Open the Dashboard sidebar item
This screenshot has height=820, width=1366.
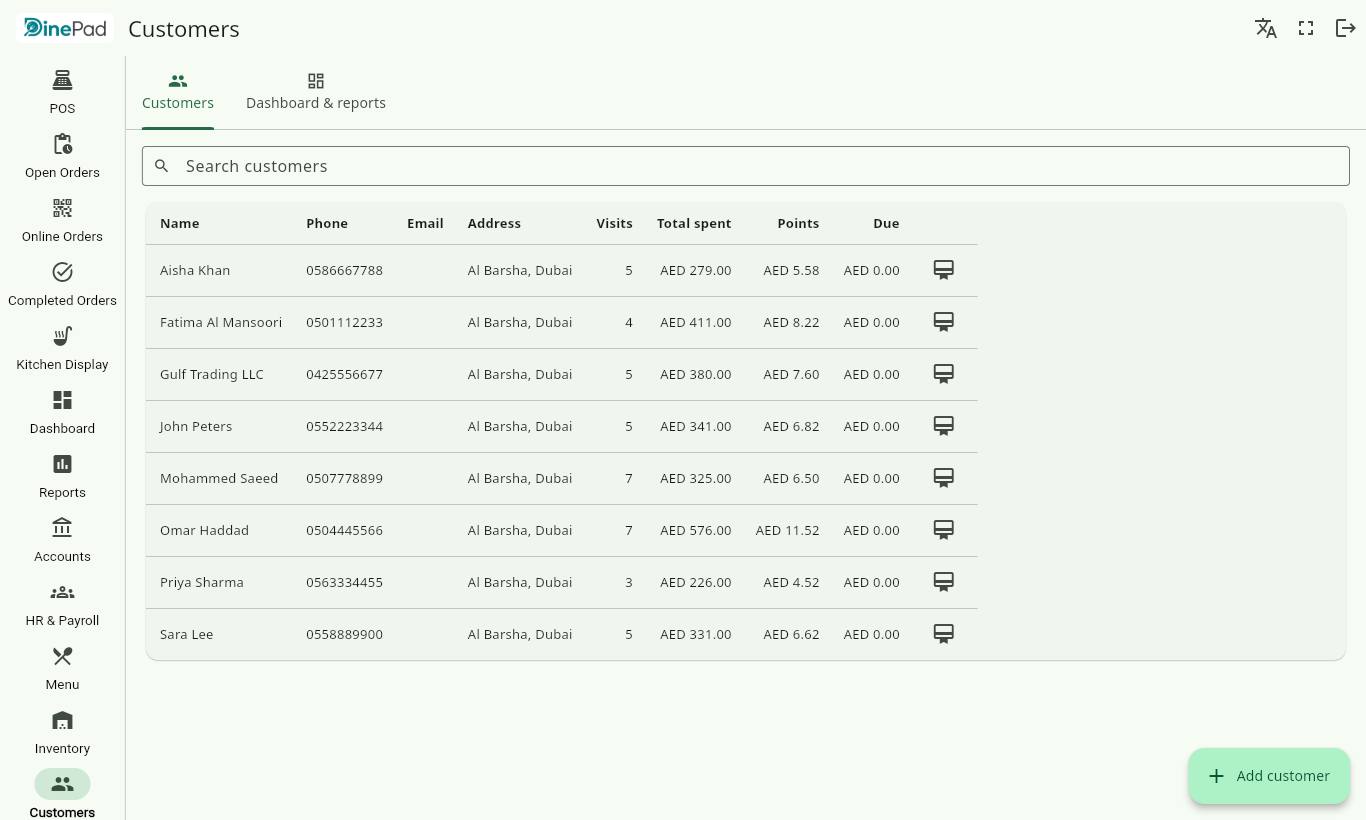(62, 413)
